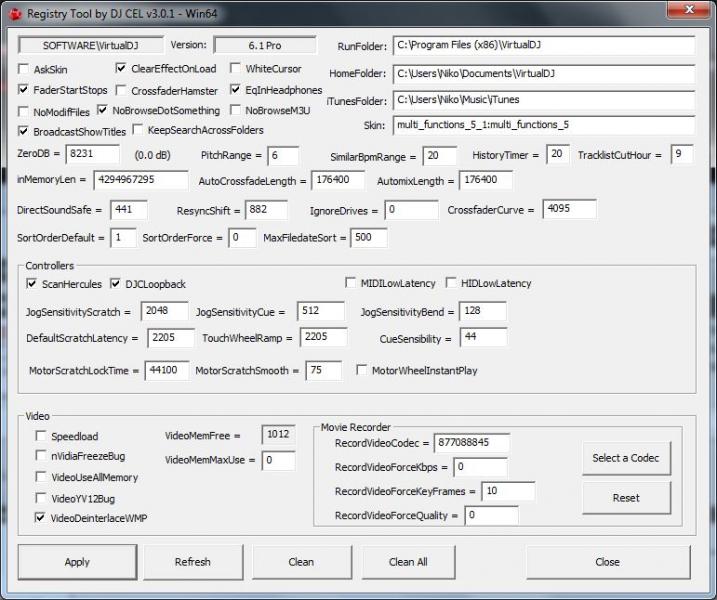
Task: Click the Close button at the bottom
Action: [608, 562]
